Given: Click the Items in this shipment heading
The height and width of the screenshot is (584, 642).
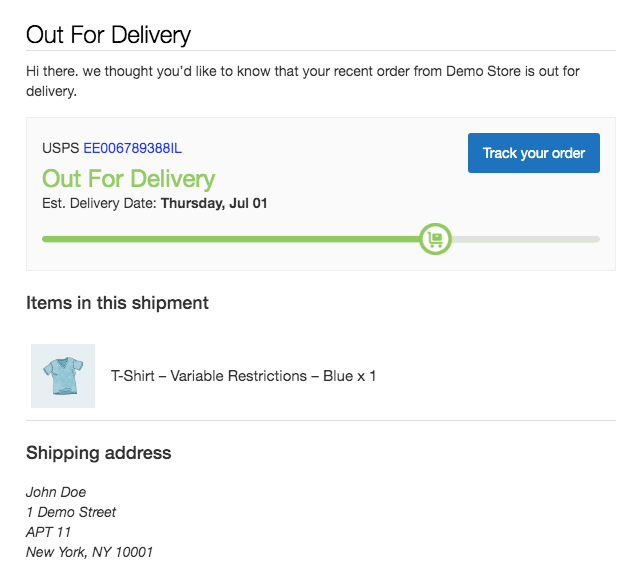Looking at the screenshot, I should point(117,303).
